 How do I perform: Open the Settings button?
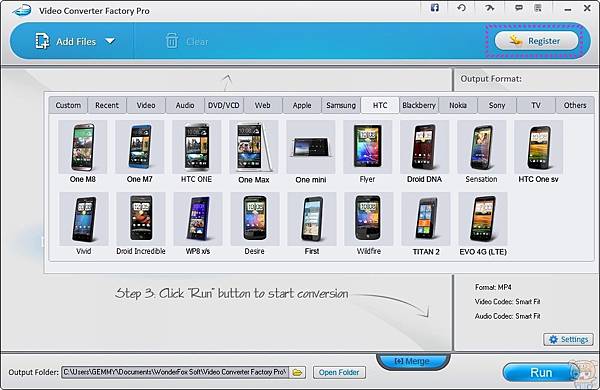point(568,339)
